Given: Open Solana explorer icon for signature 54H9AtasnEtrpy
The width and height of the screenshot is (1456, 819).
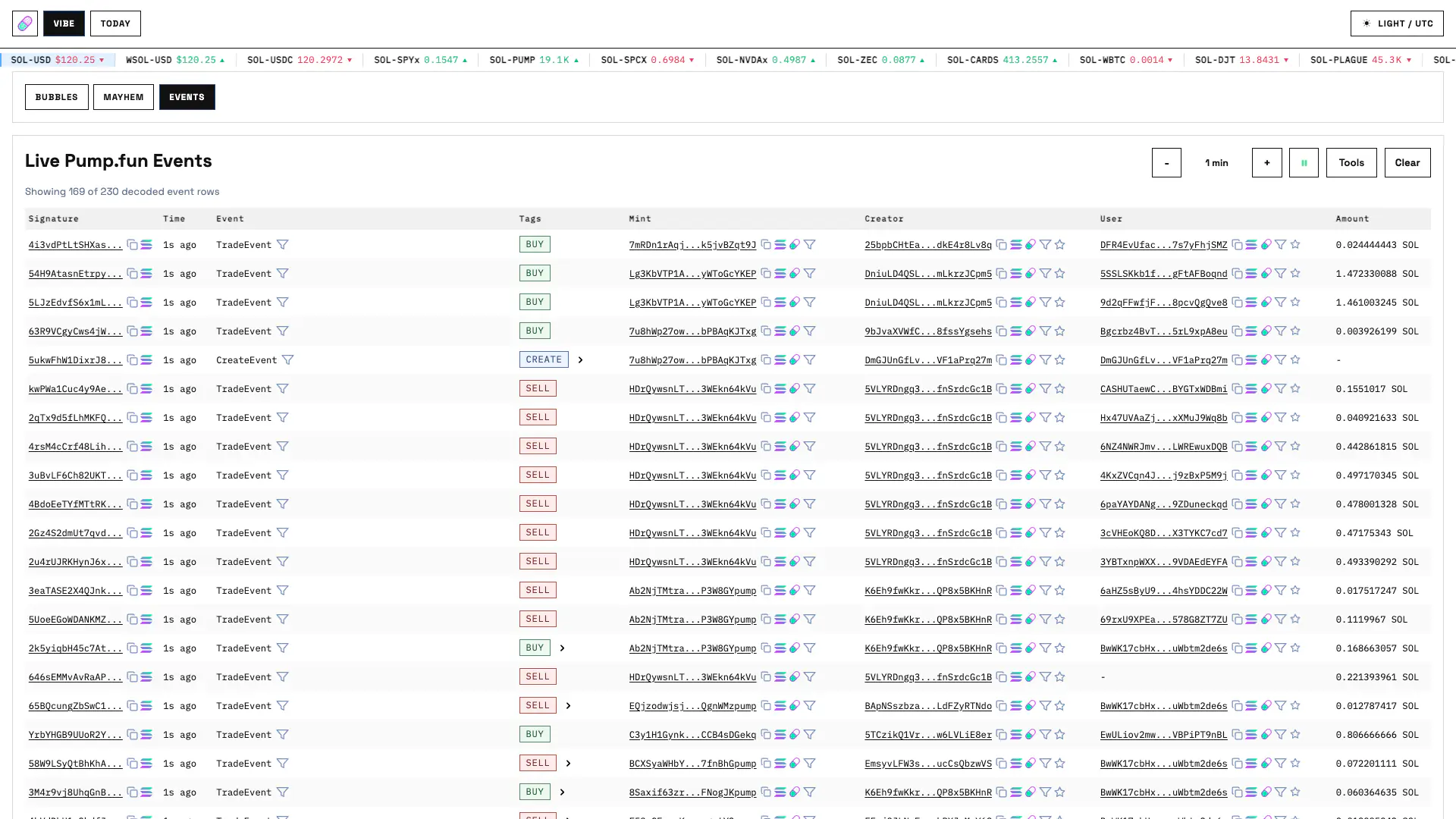Looking at the screenshot, I should click(146, 274).
